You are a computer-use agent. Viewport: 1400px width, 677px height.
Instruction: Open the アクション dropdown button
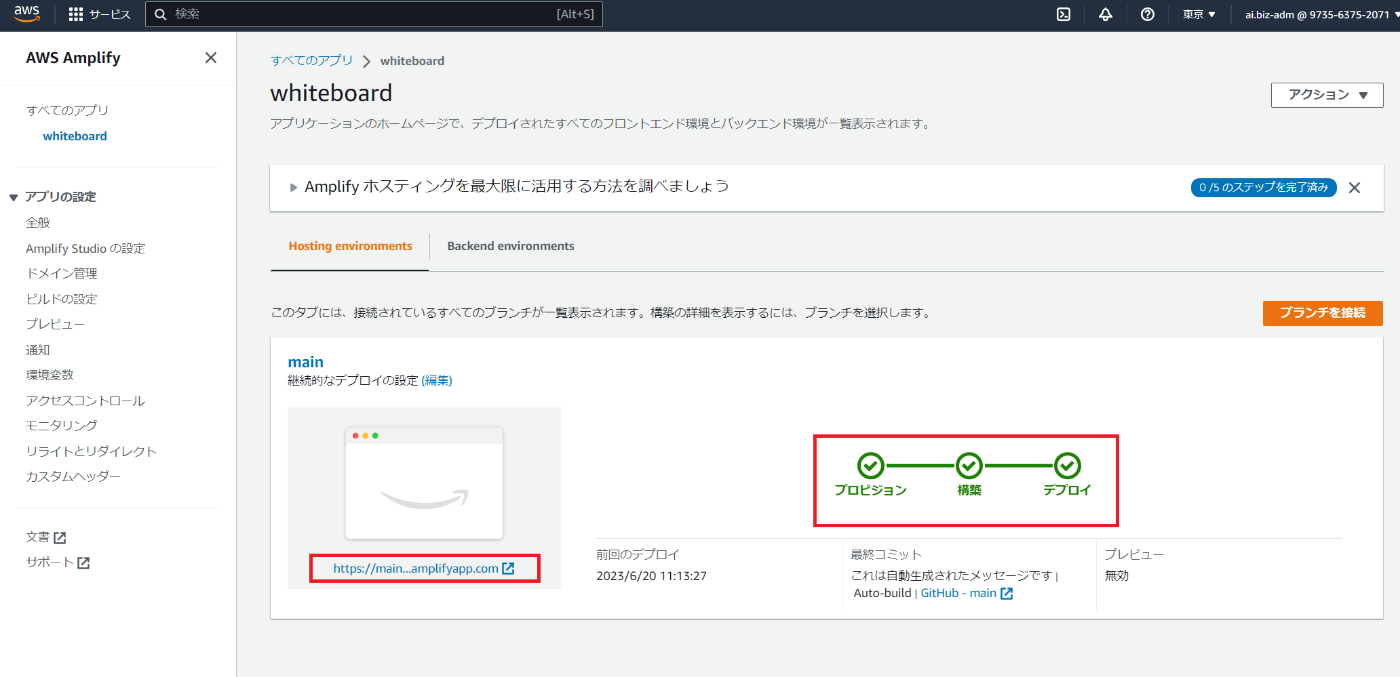click(x=1327, y=95)
